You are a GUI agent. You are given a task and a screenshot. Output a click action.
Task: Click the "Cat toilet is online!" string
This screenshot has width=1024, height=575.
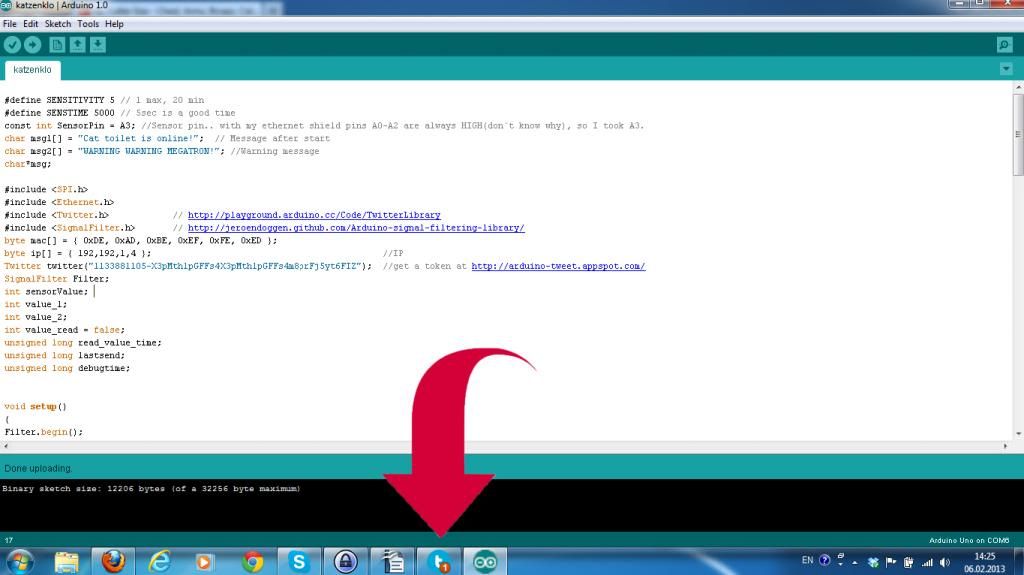[138, 139]
